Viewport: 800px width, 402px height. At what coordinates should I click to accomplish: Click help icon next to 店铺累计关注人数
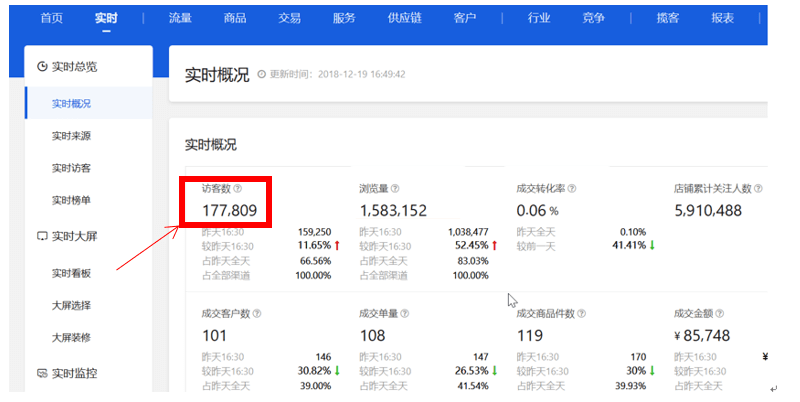tap(758, 189)
